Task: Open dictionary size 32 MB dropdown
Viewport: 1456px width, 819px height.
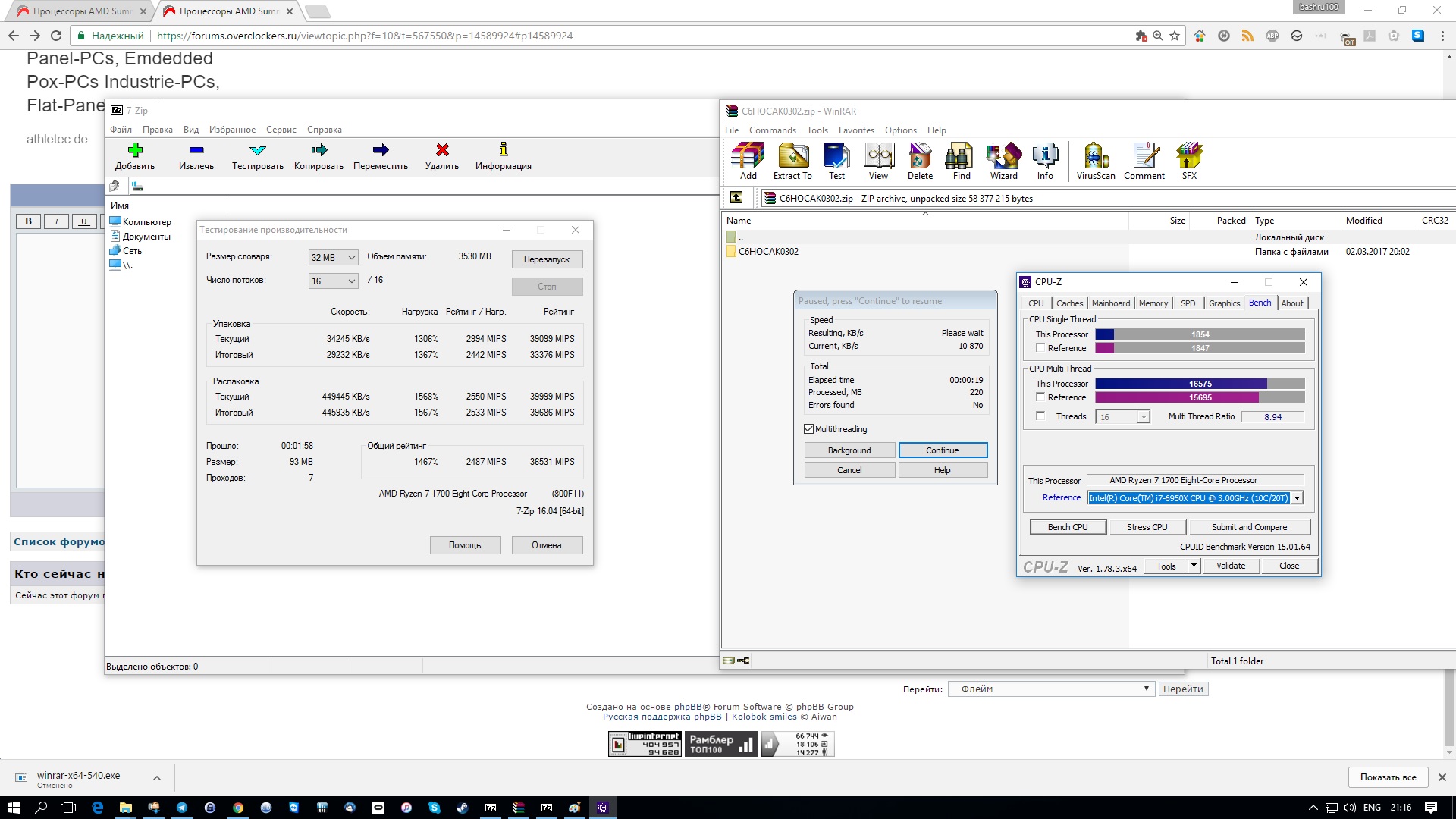Action: click(x=333, y=258)
